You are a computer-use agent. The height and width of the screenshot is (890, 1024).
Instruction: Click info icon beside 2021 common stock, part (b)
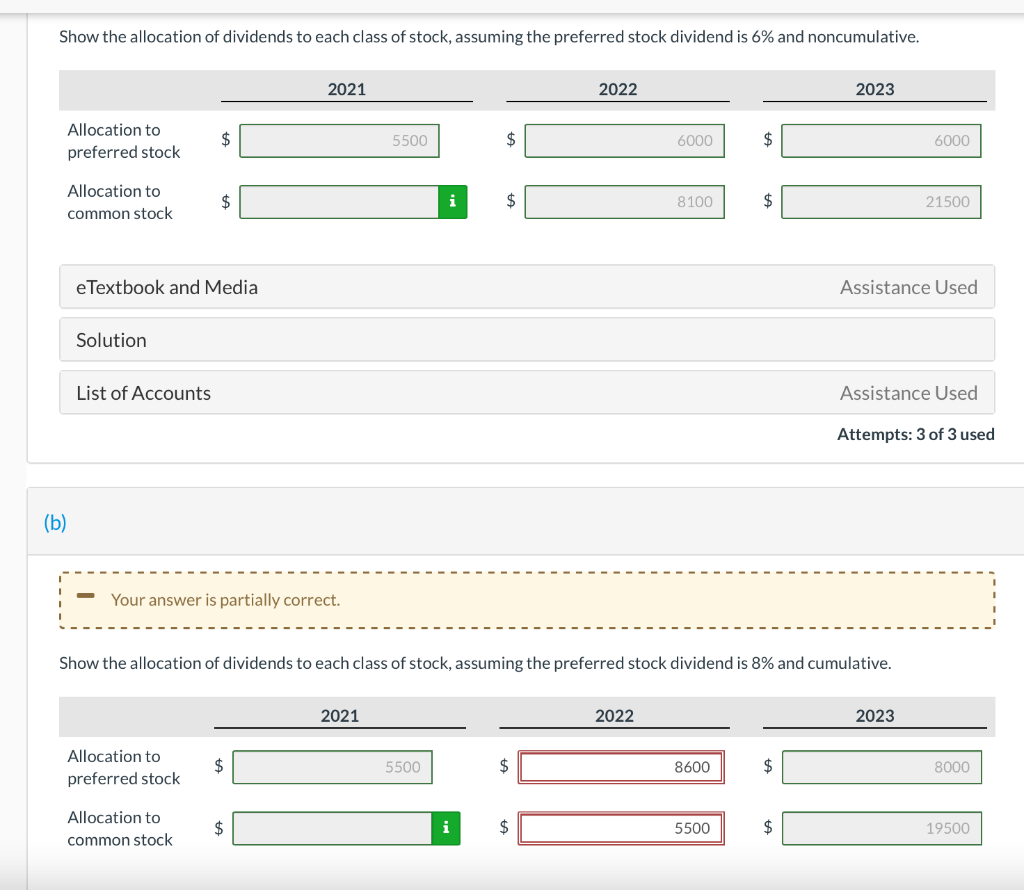coord(446,828)
